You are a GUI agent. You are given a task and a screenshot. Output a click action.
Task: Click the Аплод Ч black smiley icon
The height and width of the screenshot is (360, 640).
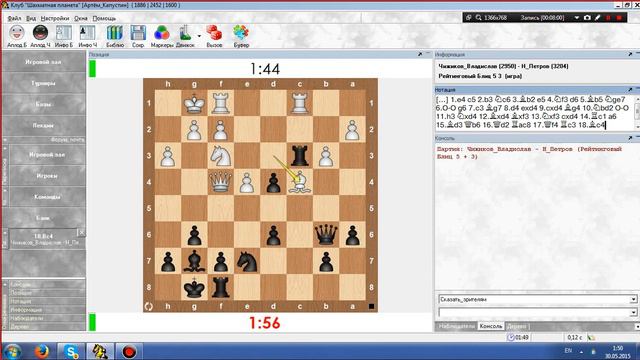coord(40,33)
